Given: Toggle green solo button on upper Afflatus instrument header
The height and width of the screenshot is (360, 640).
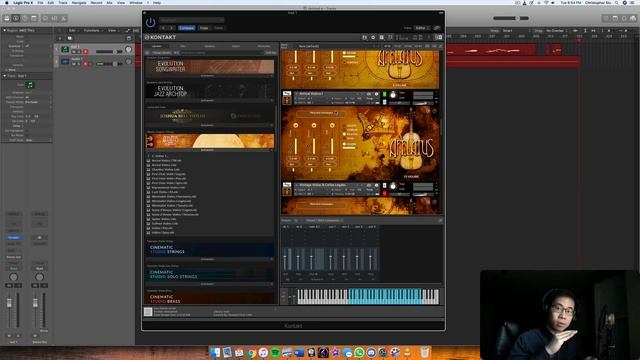Looking at the screenshot, I should (384, 95).
